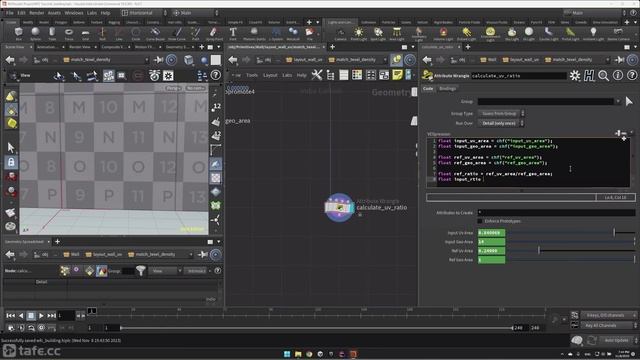Open the parameter gear menu
640x360 pixels.
tap(575, 76)
